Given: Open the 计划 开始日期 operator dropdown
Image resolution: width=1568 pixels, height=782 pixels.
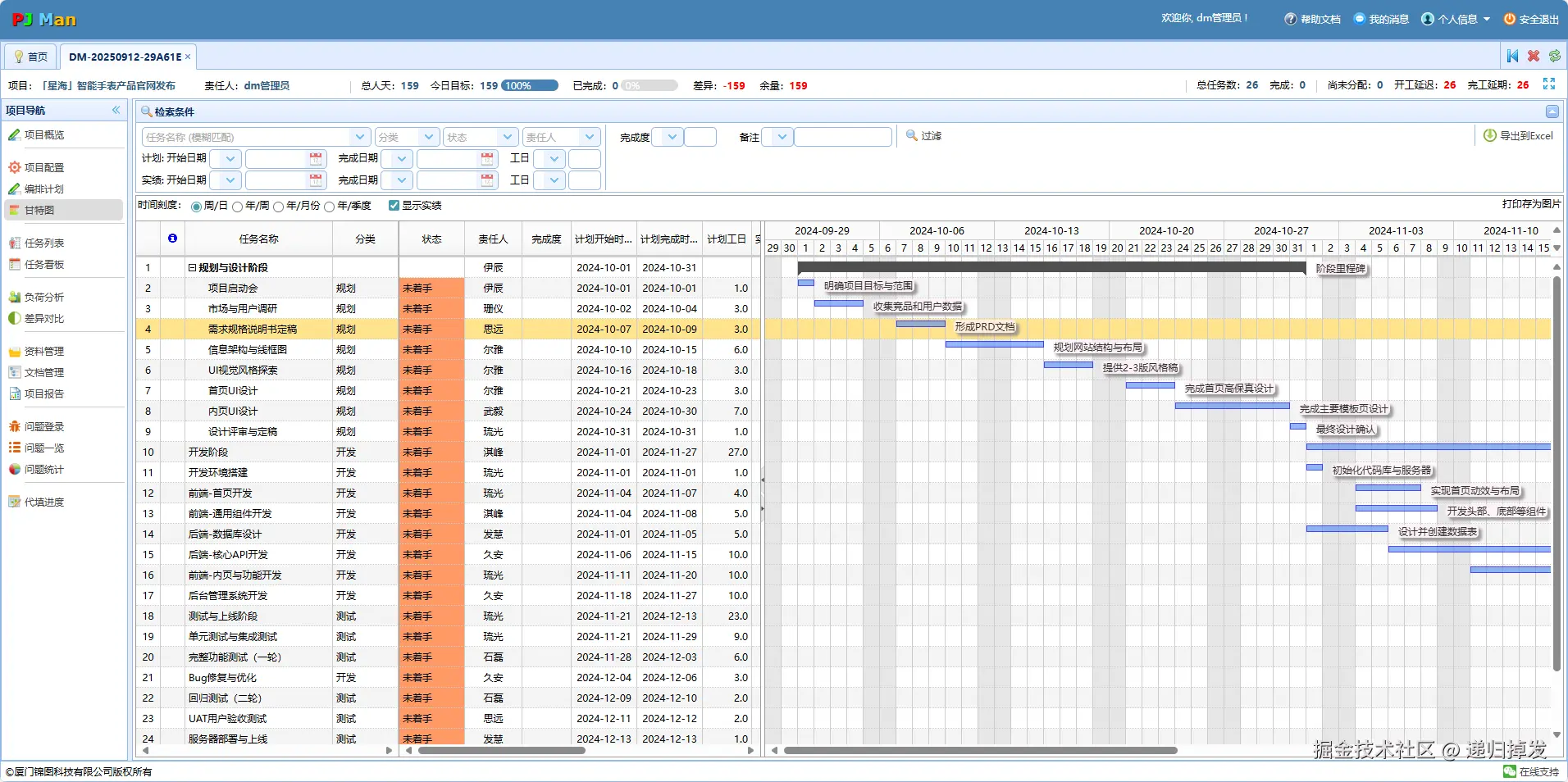Looking at the screenshot, I should (230, 158).
